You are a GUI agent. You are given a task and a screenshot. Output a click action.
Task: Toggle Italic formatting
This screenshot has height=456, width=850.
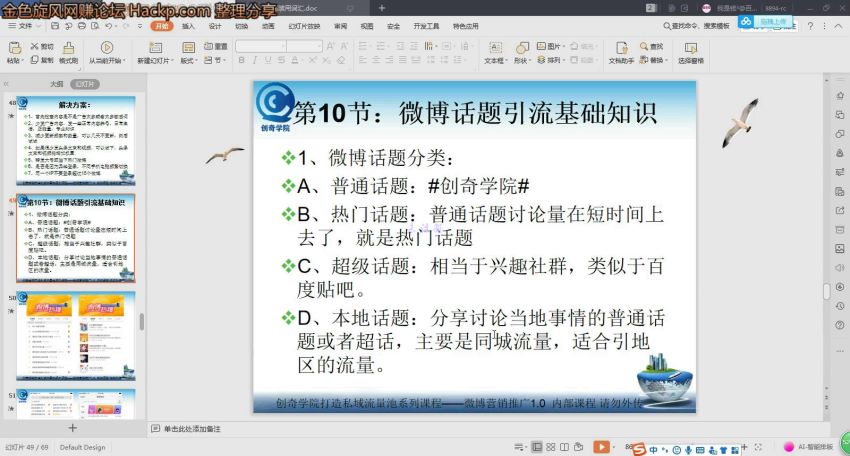tap(254, 60)
